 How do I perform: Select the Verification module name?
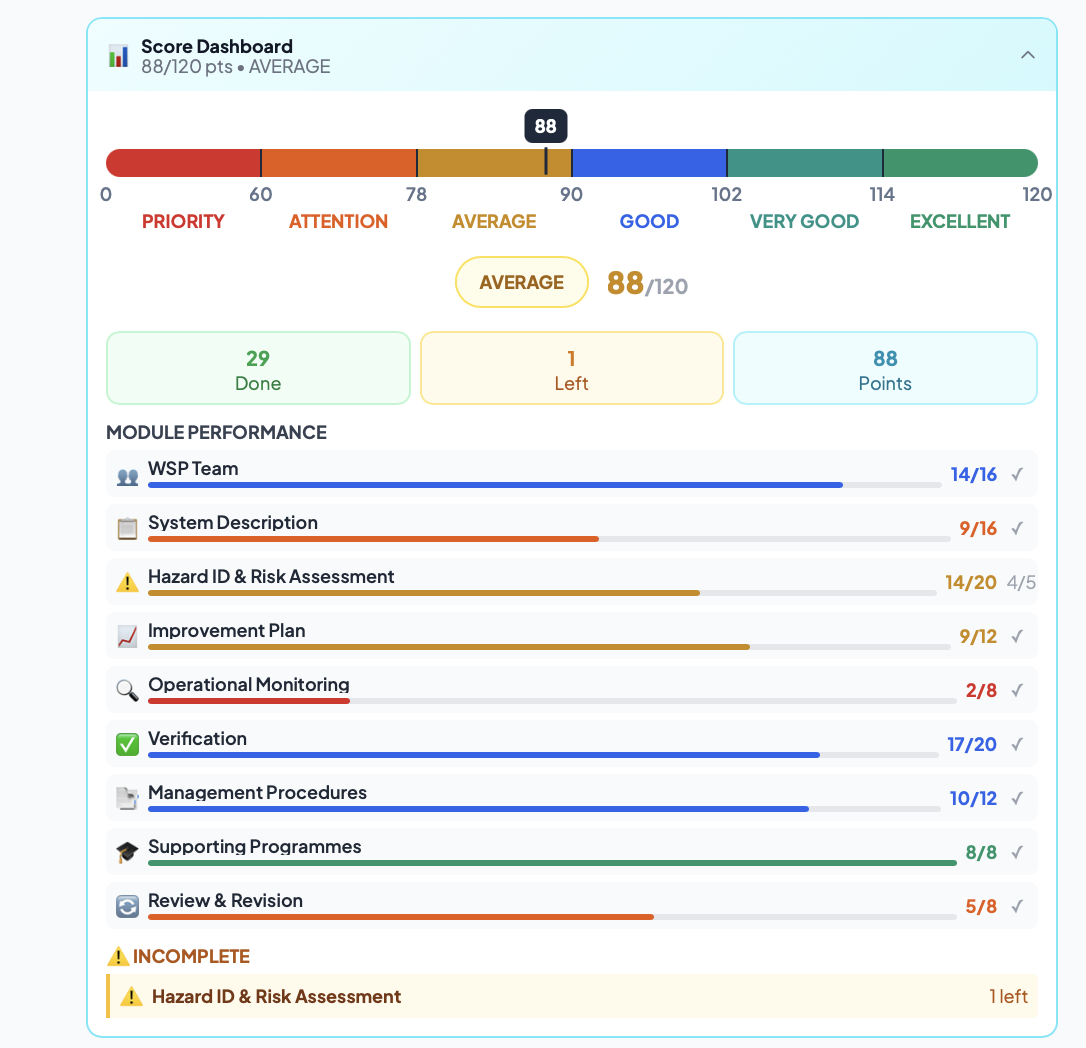coord(197,739)
